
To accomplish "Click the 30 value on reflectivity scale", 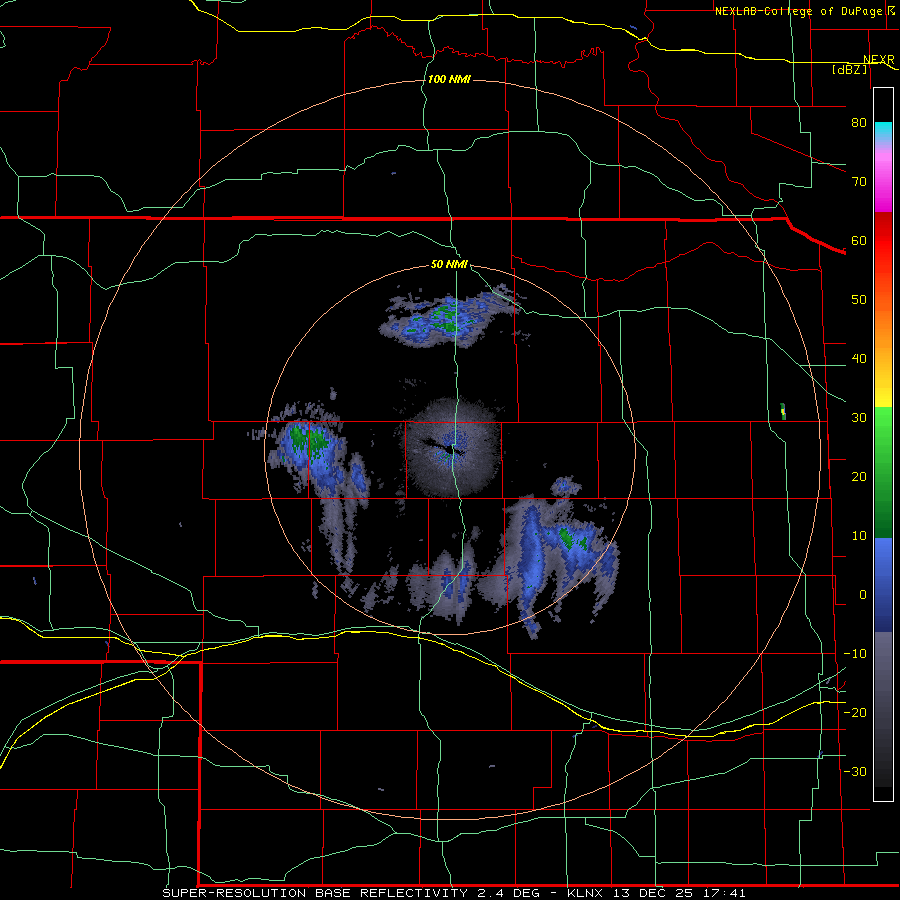I will point(859,418).
